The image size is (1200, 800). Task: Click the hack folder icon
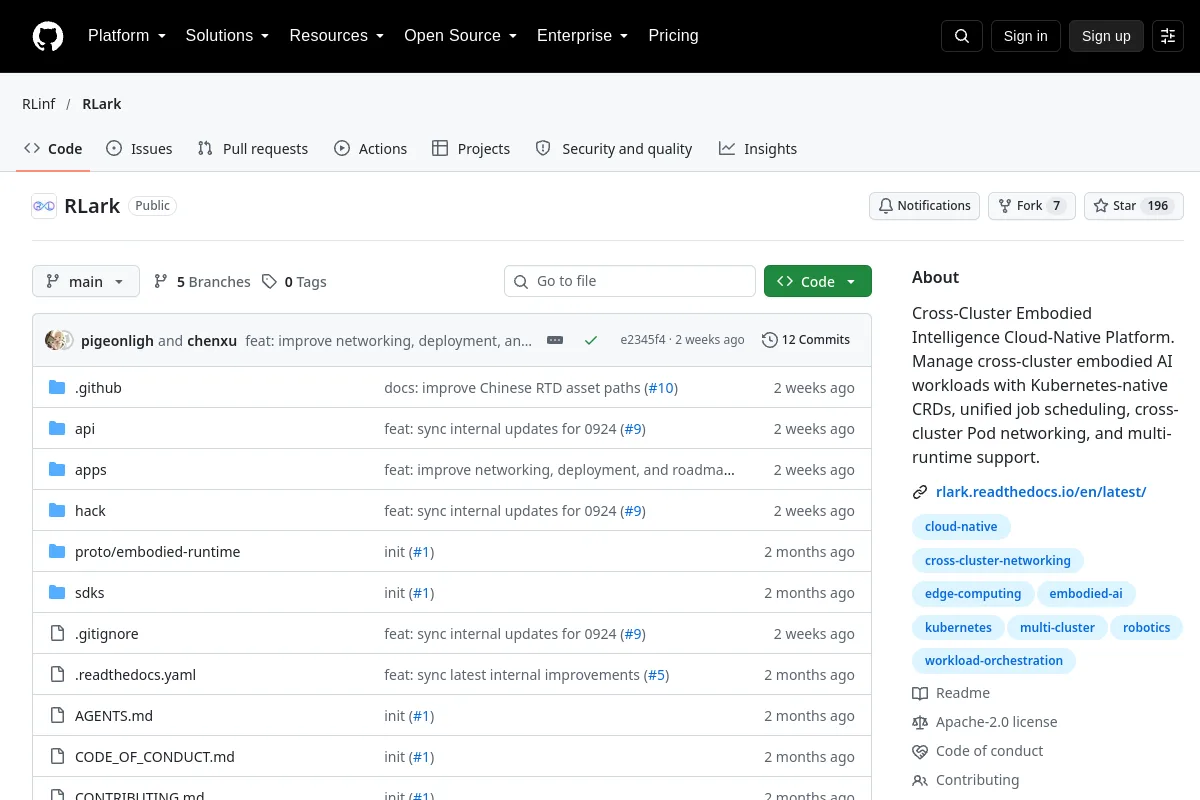pos(57,511)
